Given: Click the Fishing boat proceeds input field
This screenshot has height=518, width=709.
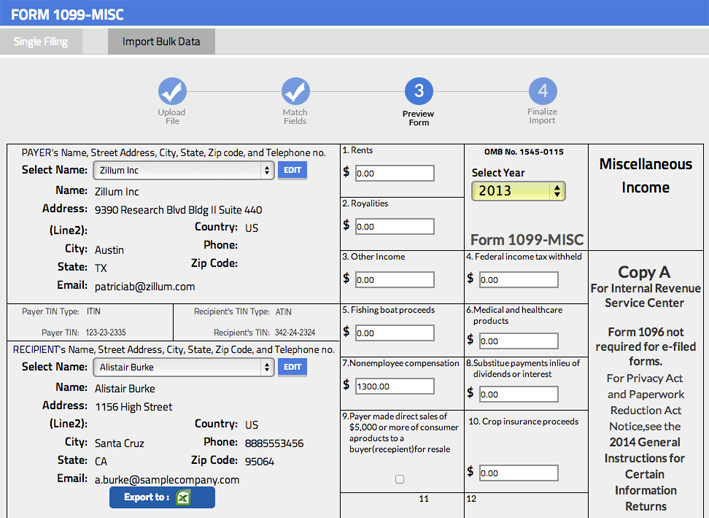Looking at the screenshot, I should [394, 333].
